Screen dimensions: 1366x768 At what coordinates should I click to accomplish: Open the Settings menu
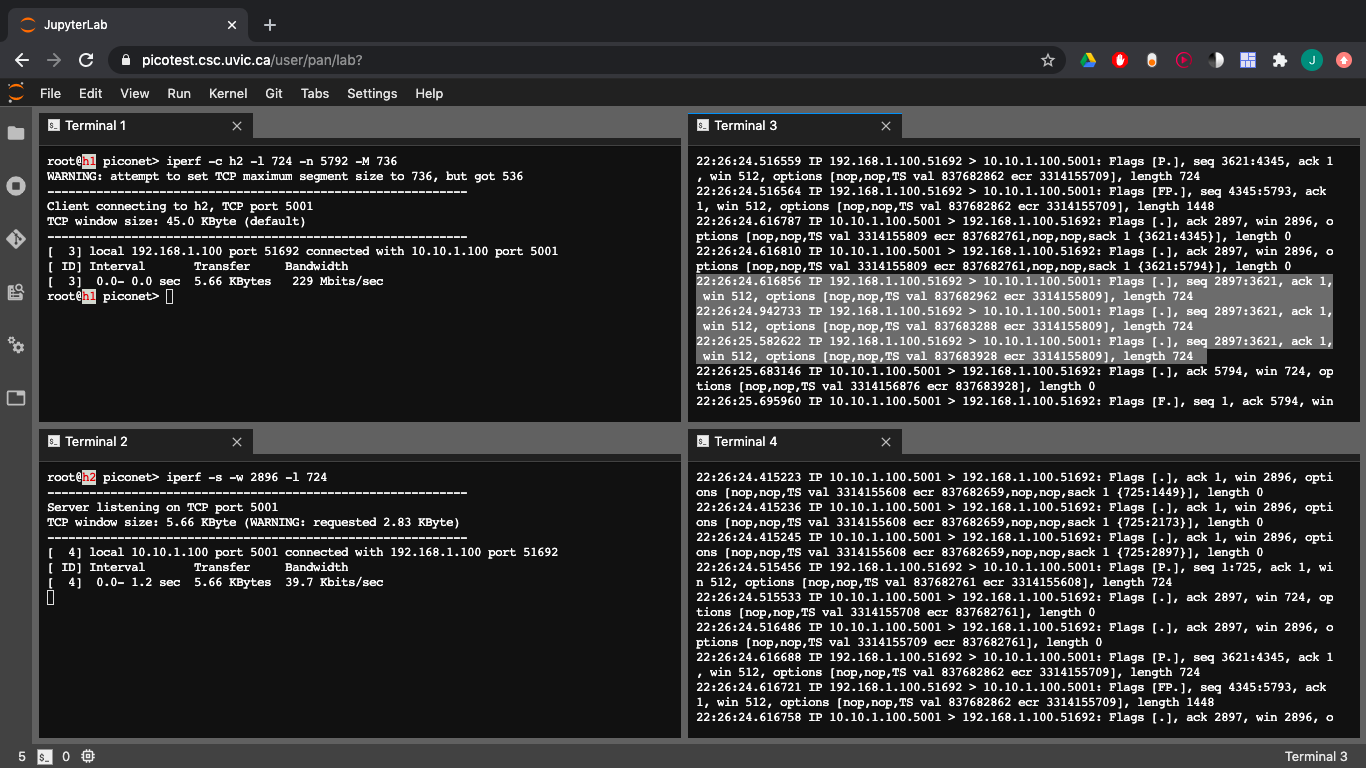point(372,93)
